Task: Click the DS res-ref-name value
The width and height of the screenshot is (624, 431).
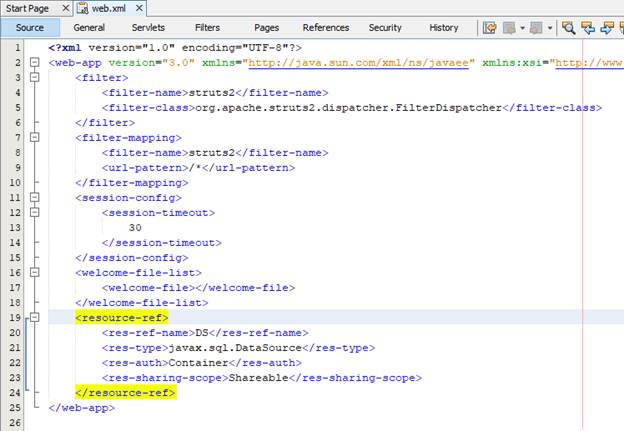Action: [x=202, y=333]
